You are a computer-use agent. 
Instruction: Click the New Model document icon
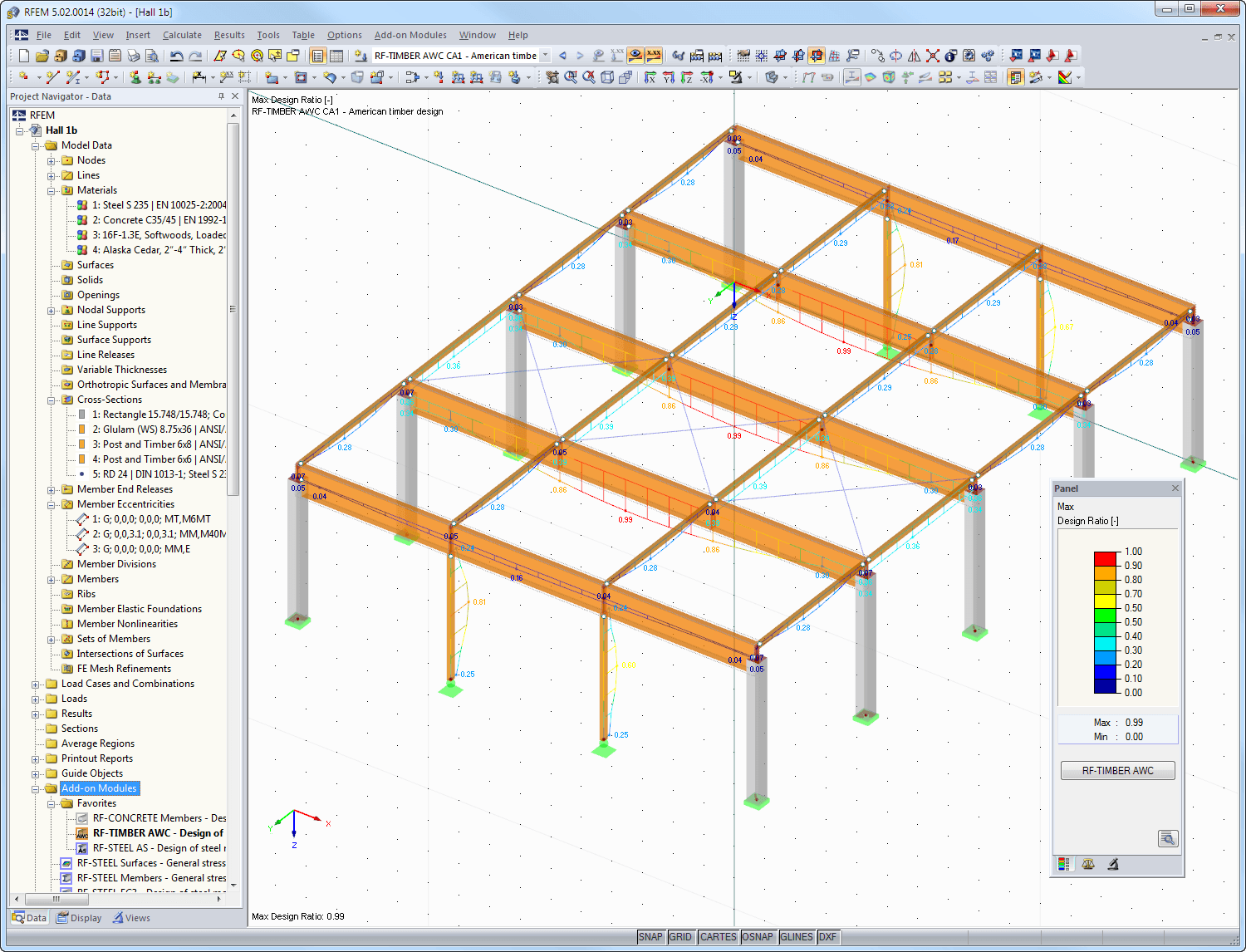point(22,55)
